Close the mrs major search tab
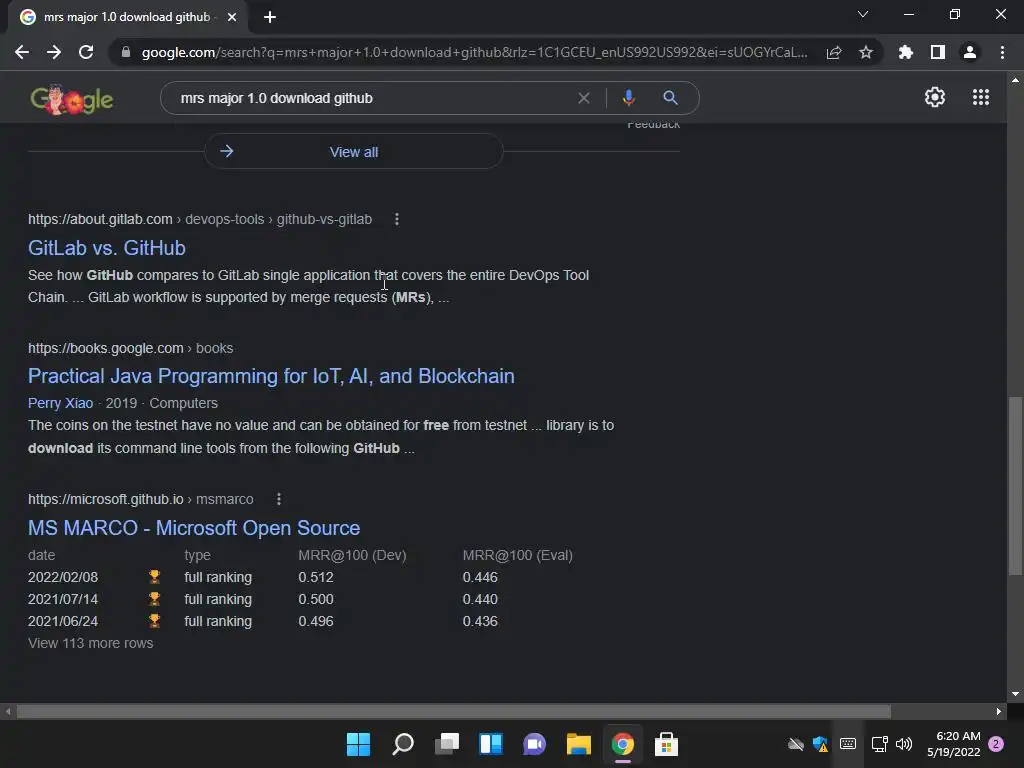This screenshot has width=1024, height=768. [231, 17]
